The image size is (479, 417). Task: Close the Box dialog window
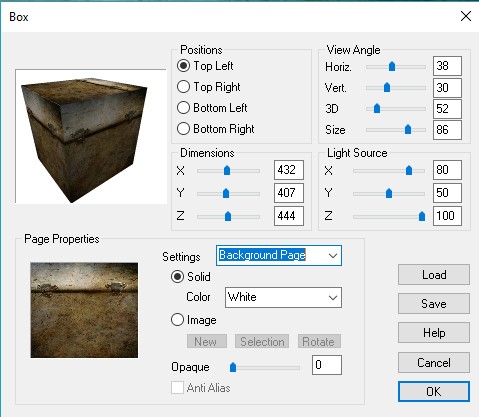point(466,16)
